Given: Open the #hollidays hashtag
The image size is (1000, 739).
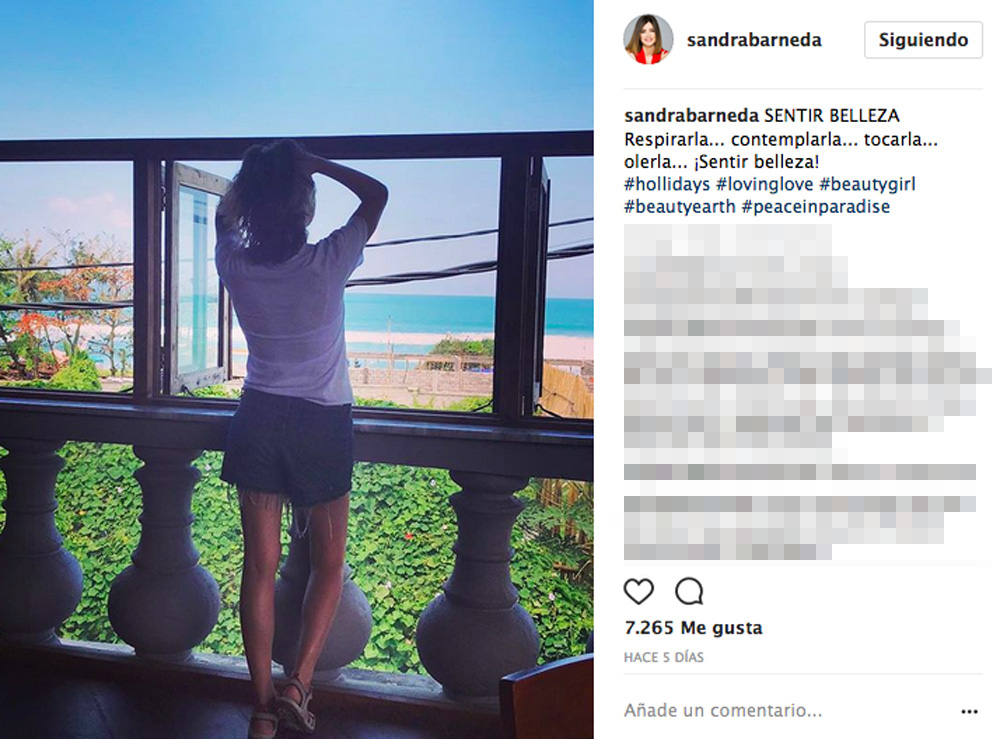Looking at the screenshot, I should [x=667, y=184].
